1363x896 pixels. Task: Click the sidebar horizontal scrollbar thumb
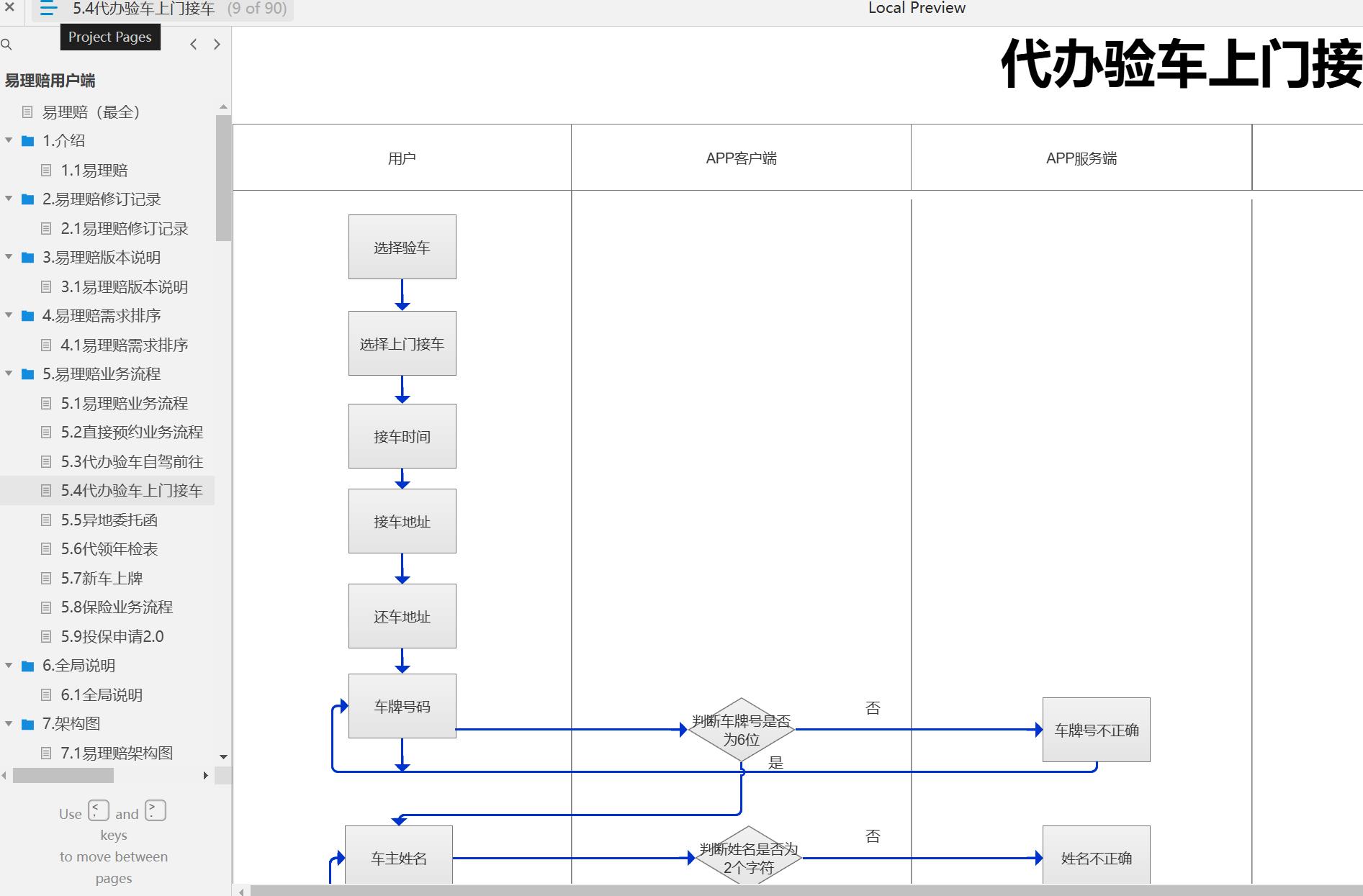pos(63,776)
